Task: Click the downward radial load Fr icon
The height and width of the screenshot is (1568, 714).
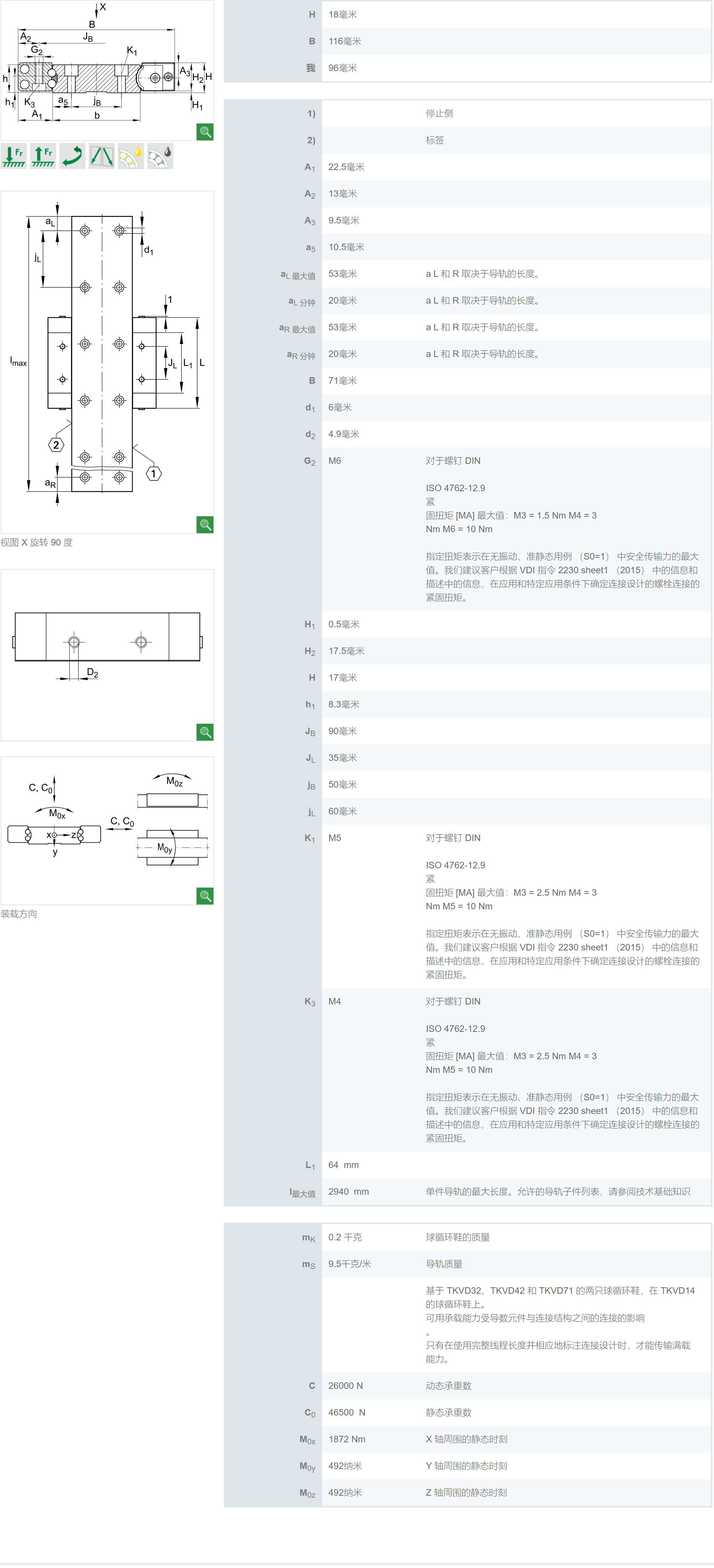Action: pos(13,156)
